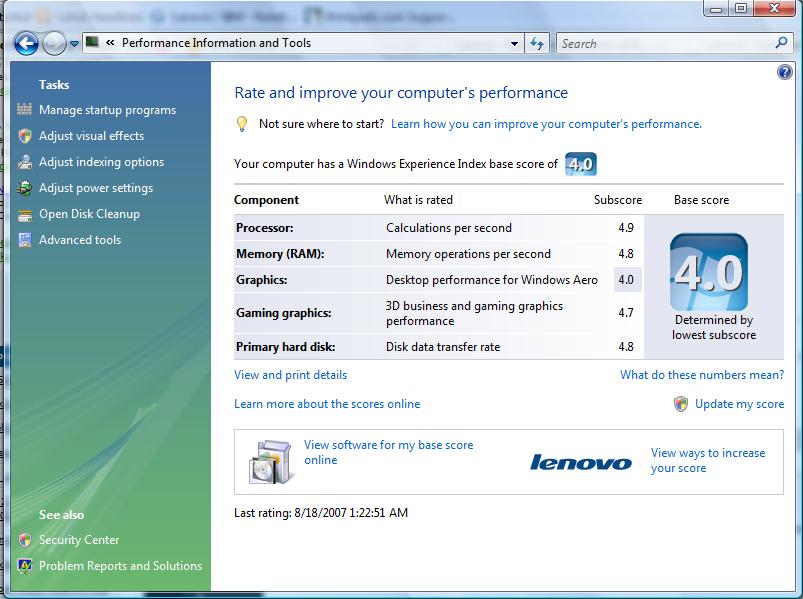Click Update my score link
The image size is (803, 599).
[739, 404]
